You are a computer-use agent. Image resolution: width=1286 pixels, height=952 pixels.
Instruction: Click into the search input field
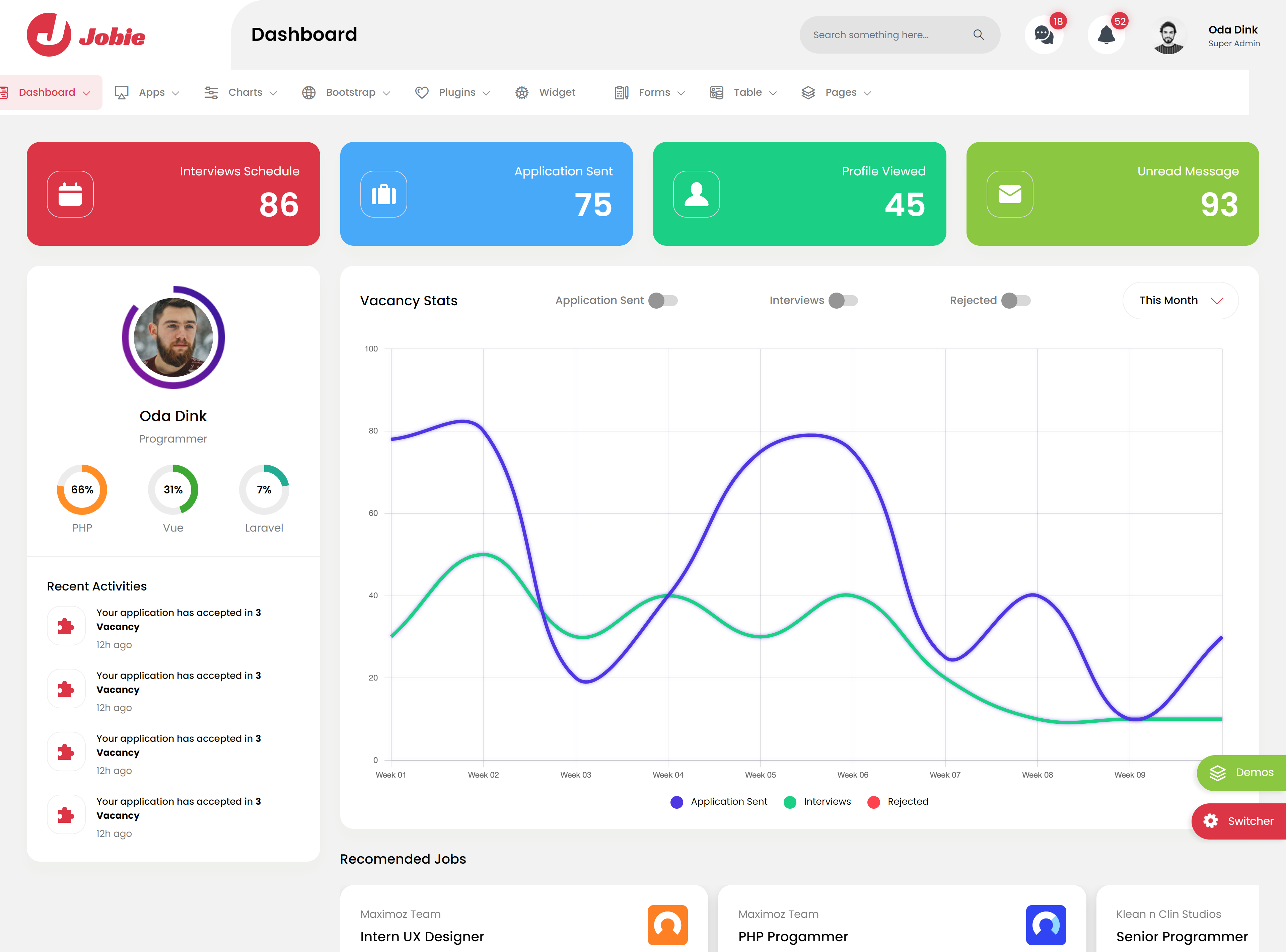885,34
